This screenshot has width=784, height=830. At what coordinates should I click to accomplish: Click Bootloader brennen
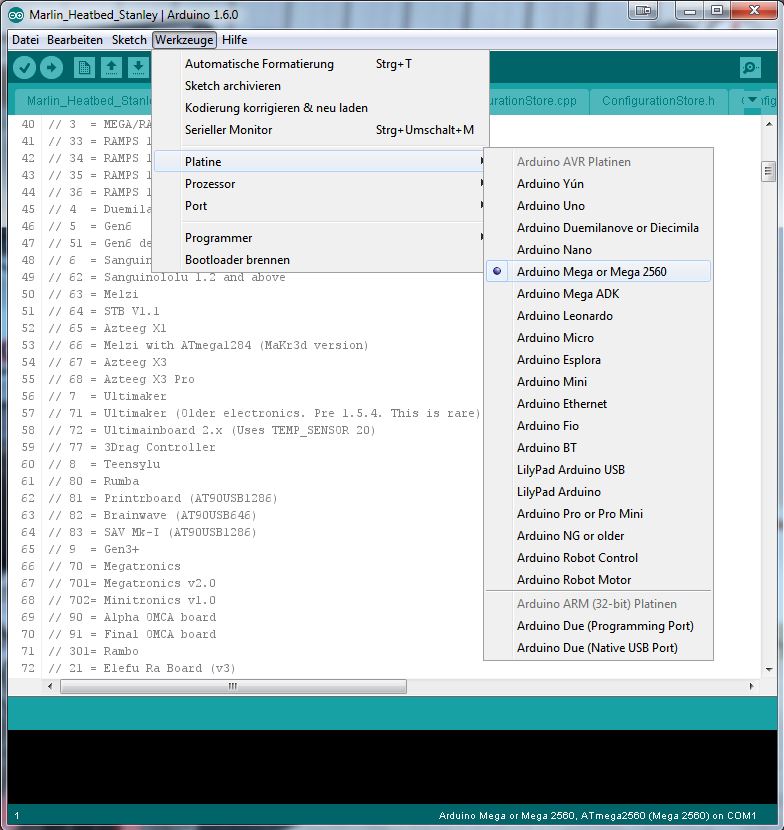pos(320,260)
